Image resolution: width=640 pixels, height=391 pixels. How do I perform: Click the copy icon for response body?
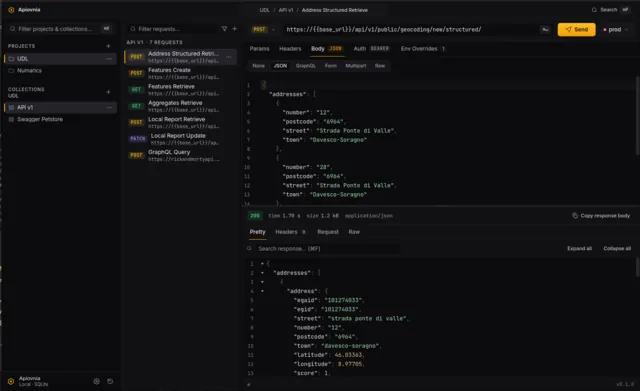click(575, 215)
